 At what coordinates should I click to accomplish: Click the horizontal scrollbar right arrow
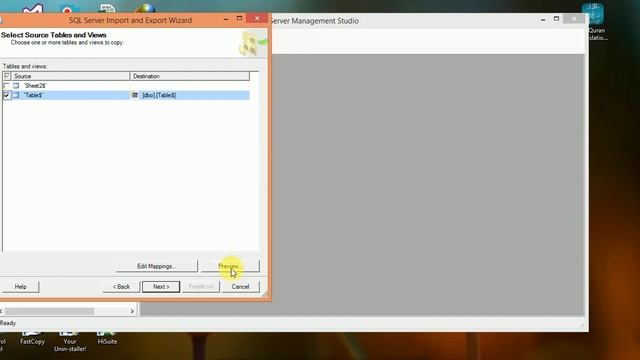pos(132,311)
